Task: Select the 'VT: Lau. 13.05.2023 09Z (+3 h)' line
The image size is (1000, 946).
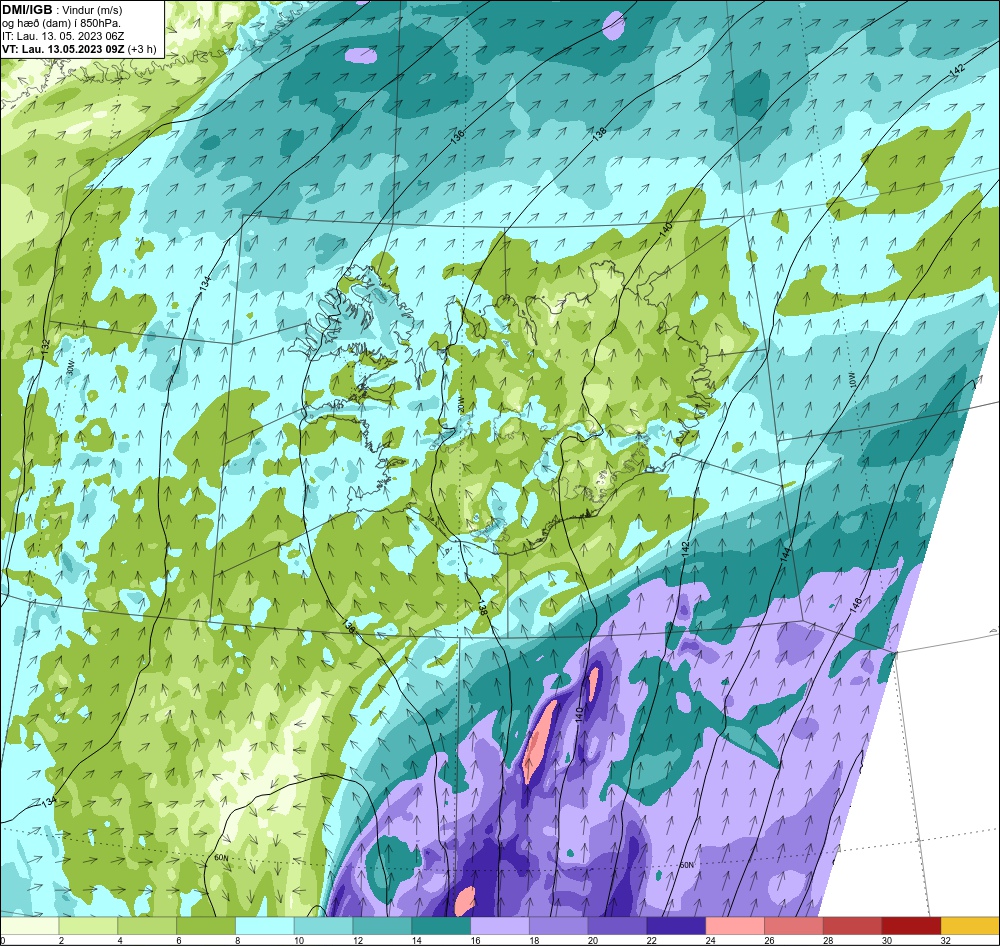Action: [79, 49]
